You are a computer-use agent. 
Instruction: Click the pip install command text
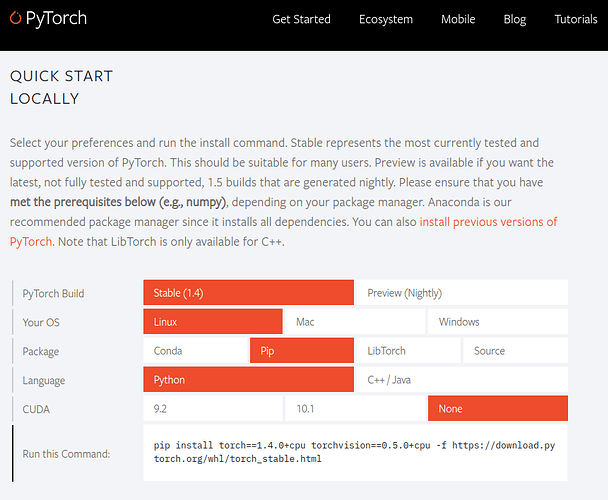354,452
